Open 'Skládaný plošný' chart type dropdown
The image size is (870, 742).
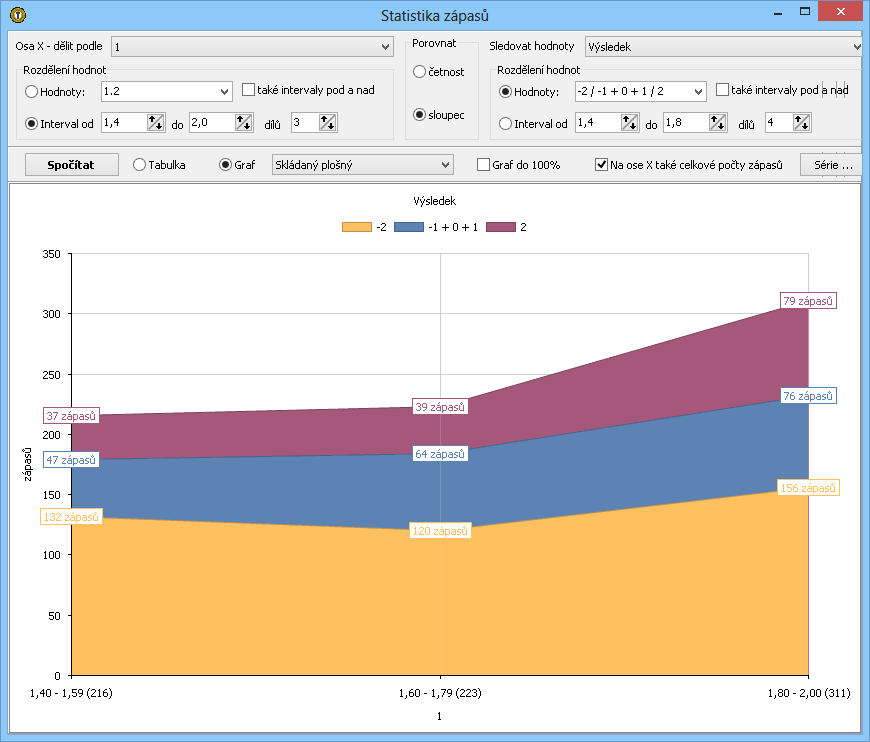[x=362, y=164]
